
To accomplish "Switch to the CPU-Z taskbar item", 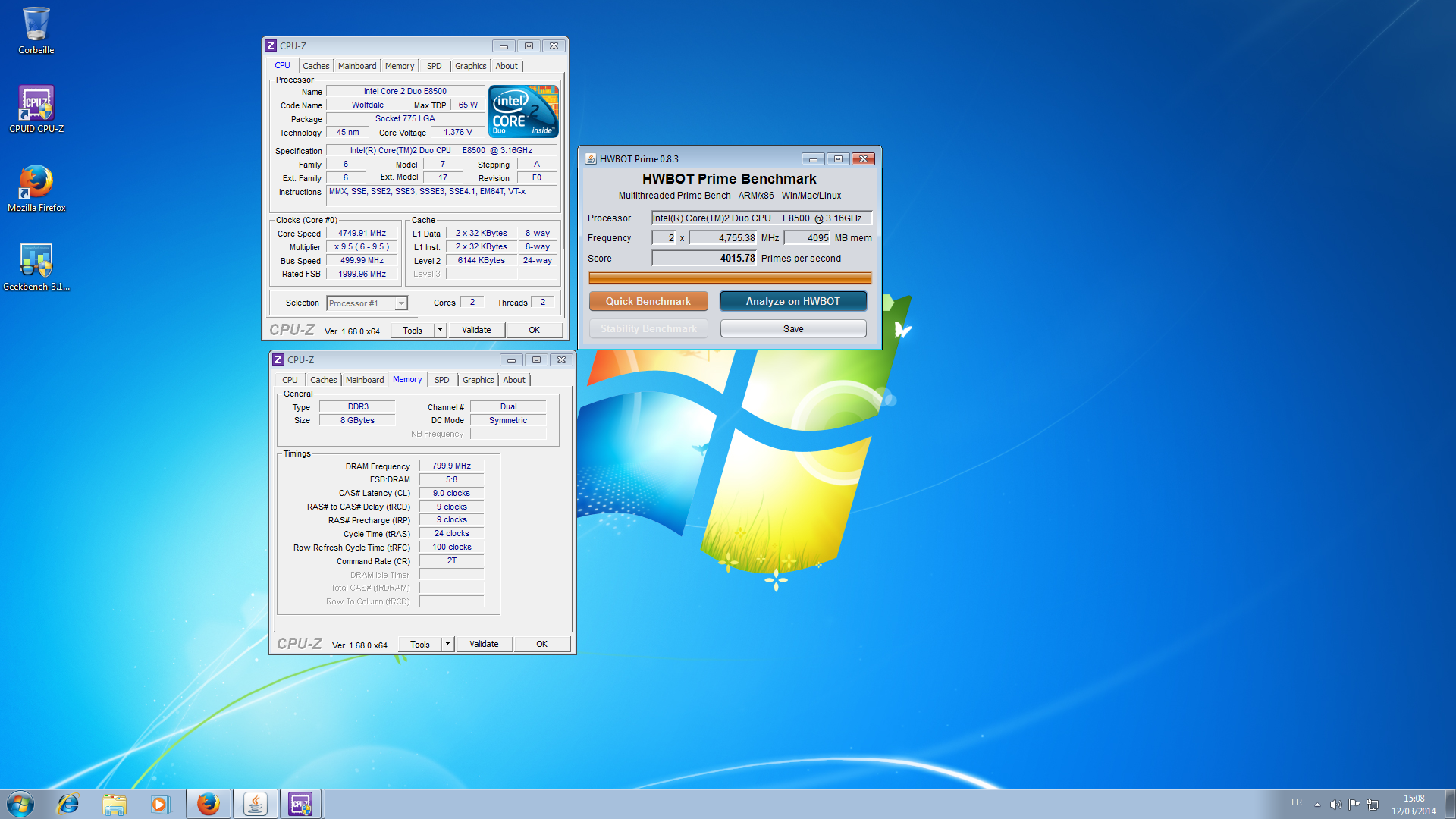I will (x=301, y=804).
